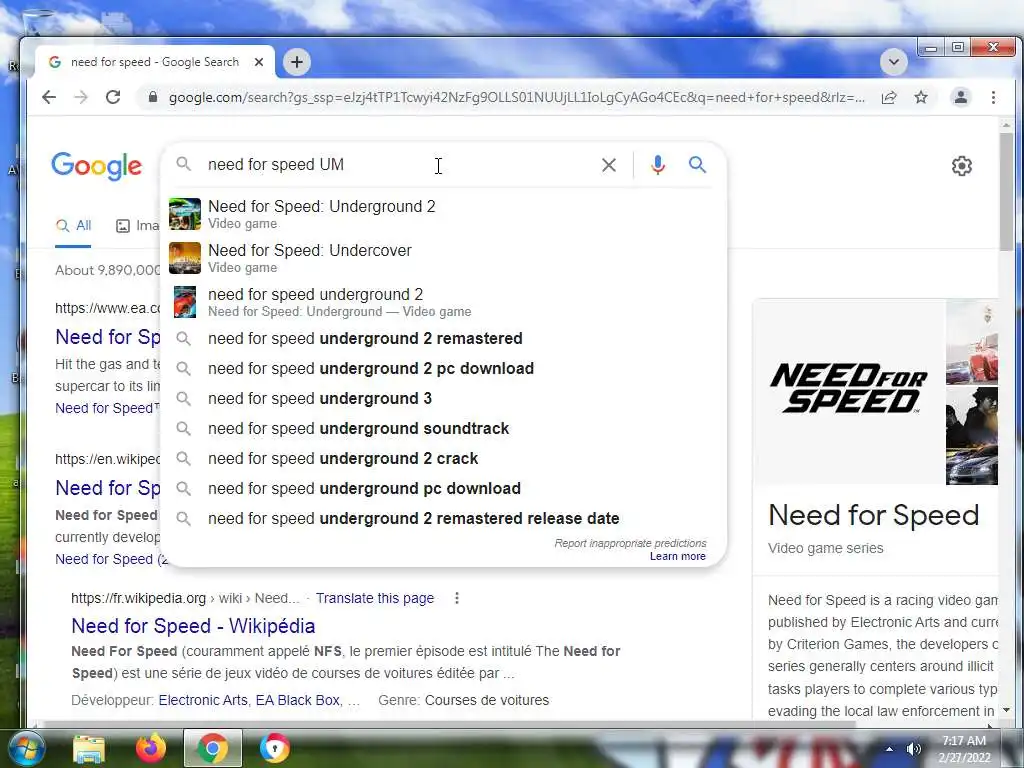Show hidden tray icons arrow
This screenshot has width=1024, height=768.
point(889,748)
